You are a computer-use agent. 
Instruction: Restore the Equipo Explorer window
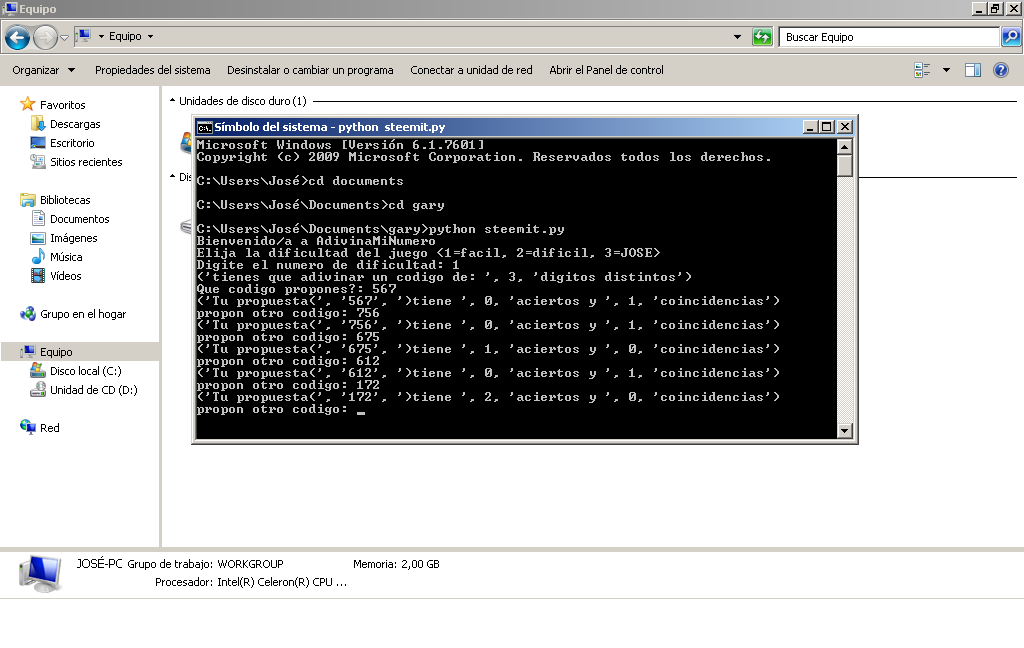995,8
